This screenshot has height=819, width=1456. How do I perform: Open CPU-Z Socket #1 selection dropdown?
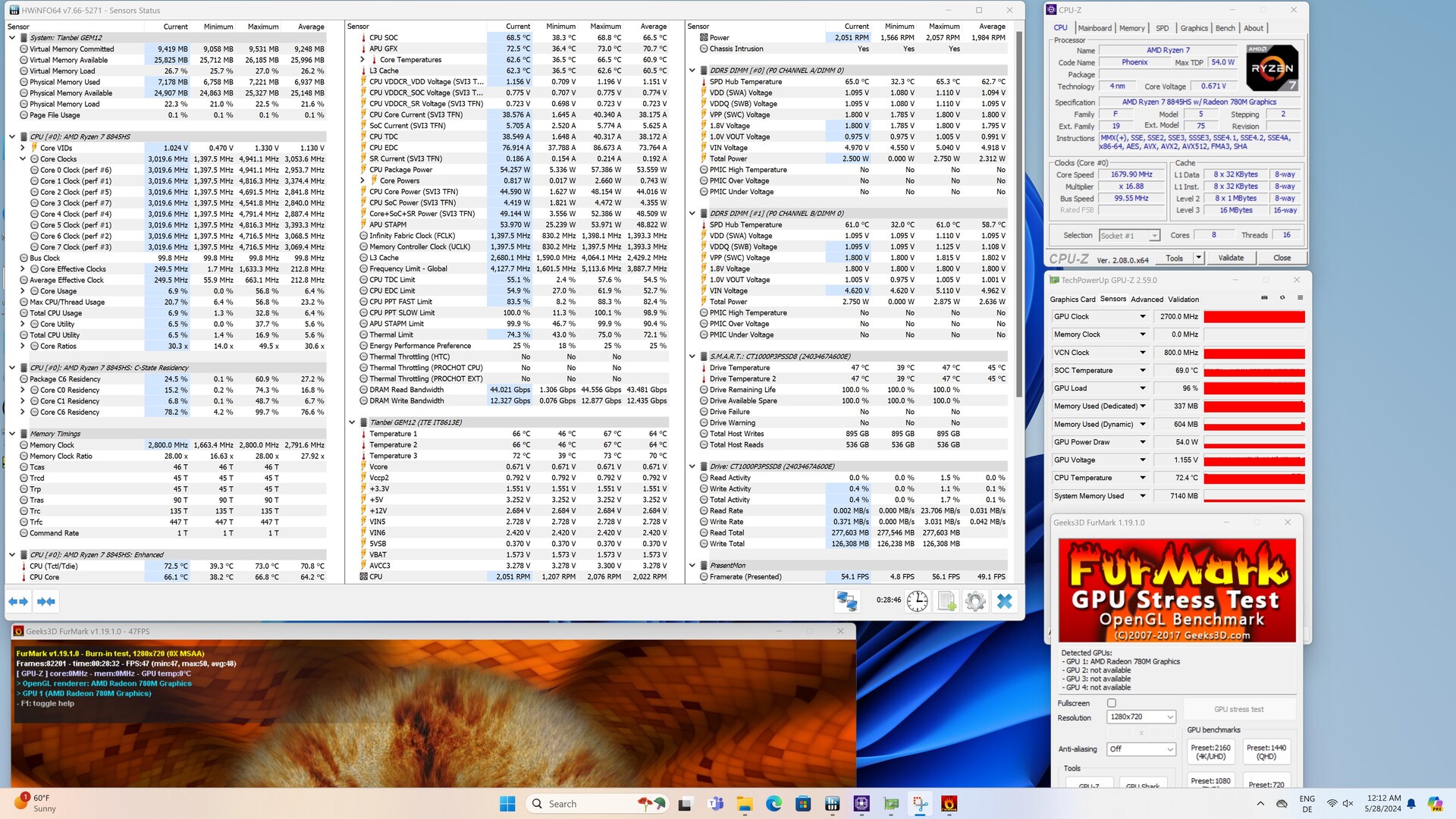coord(1130,235)
